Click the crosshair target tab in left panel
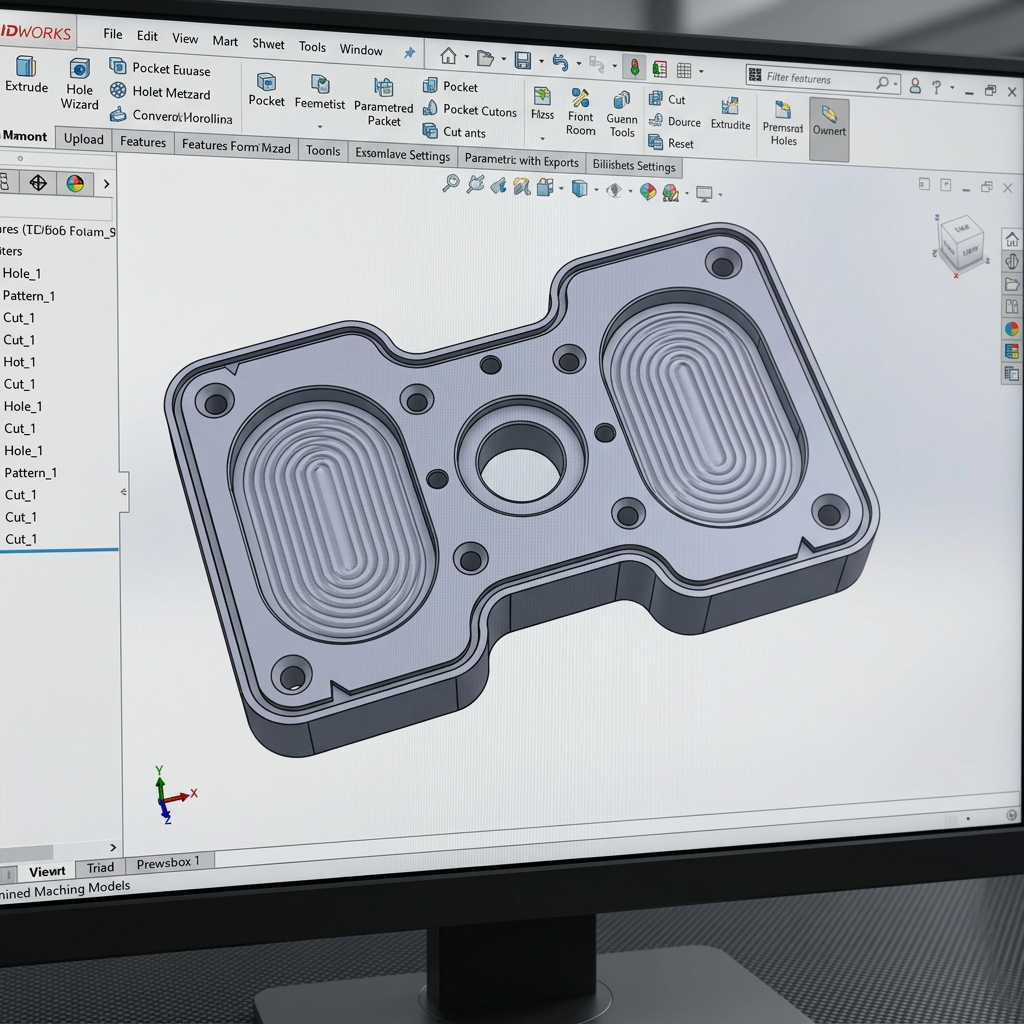The width and height of the screenshot is (1024, 1024). (38, 183)
